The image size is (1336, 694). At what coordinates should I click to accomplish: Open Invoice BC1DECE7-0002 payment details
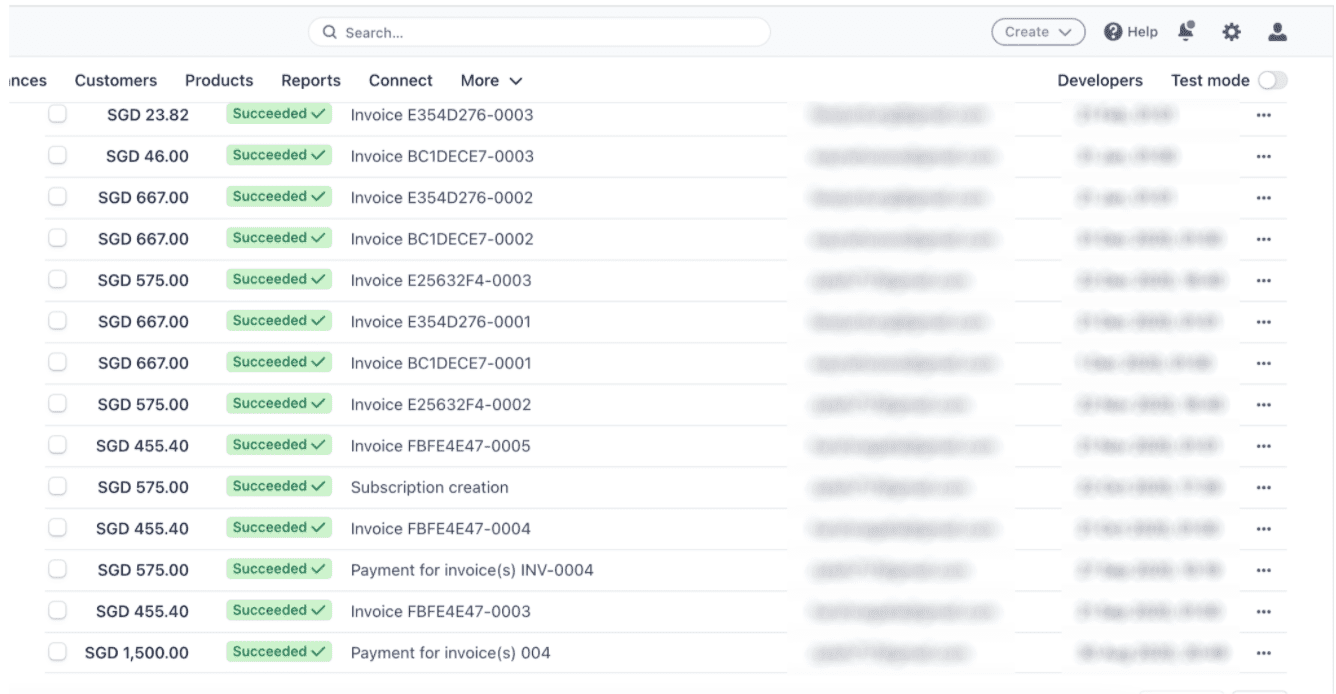pyautogui.click(x=442, y=239)
